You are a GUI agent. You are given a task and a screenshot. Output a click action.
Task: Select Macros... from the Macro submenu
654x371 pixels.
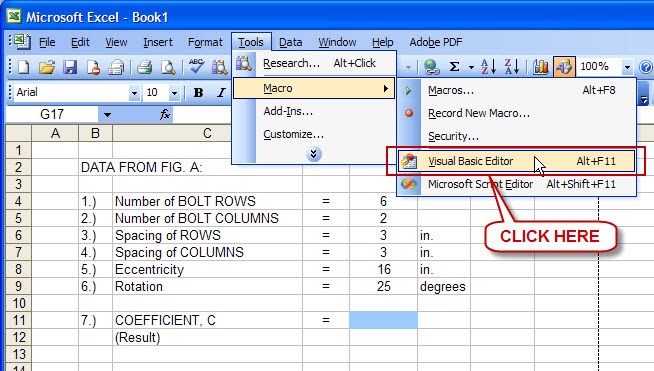[x=516, y=90]
